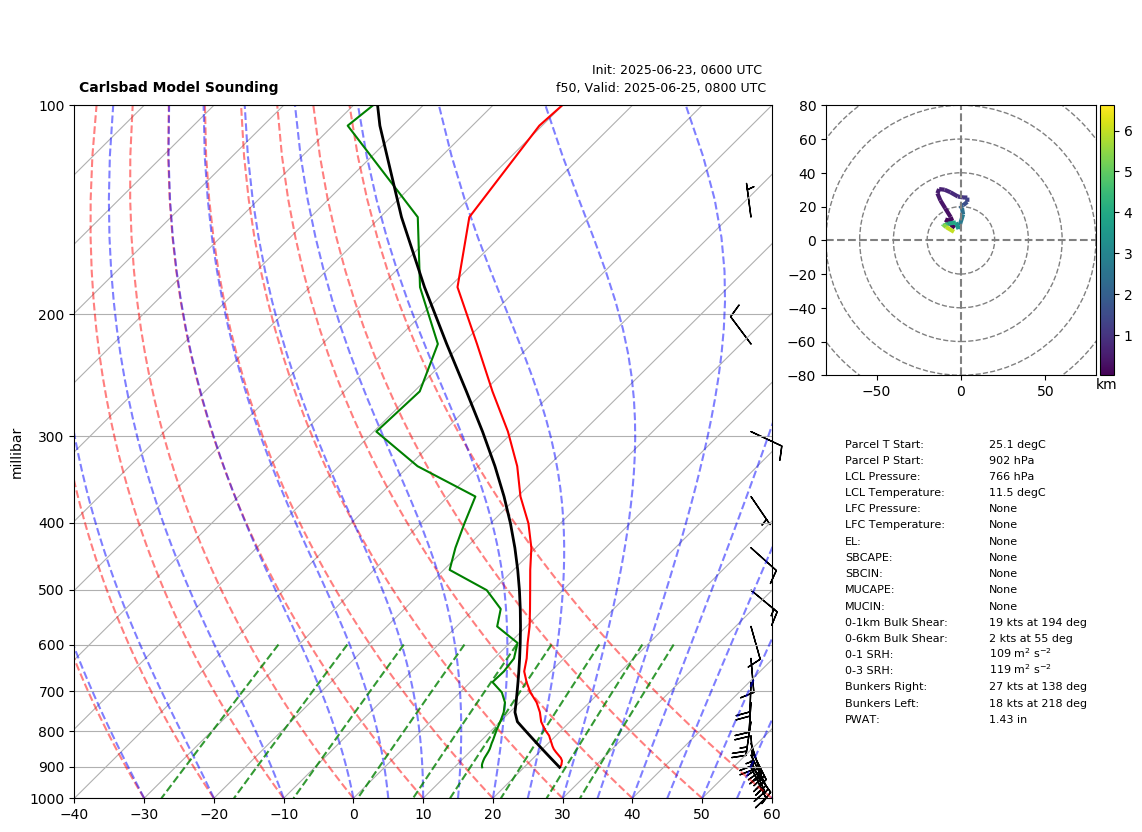Image resolution: width=1142 pixels, height=832 pixels.
Task: Select the "PWAT:" label
Action: [862, 719]
